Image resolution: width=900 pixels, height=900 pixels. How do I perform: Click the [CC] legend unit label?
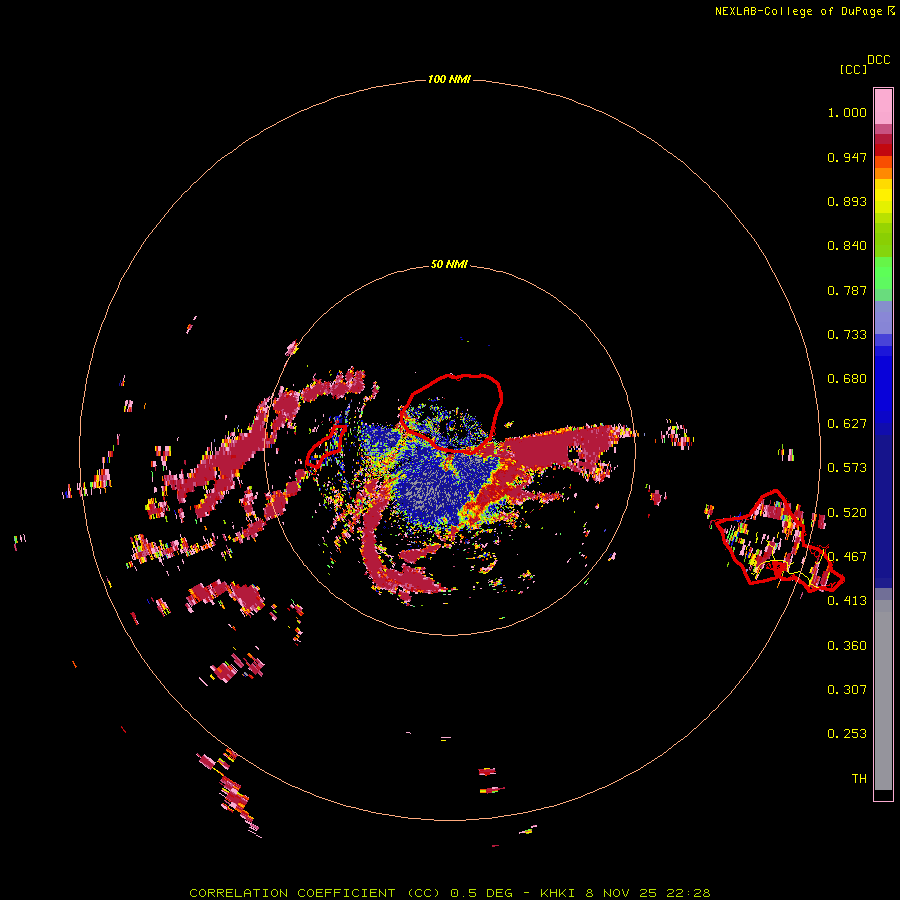pyautogui.click(x=853, y=69)
